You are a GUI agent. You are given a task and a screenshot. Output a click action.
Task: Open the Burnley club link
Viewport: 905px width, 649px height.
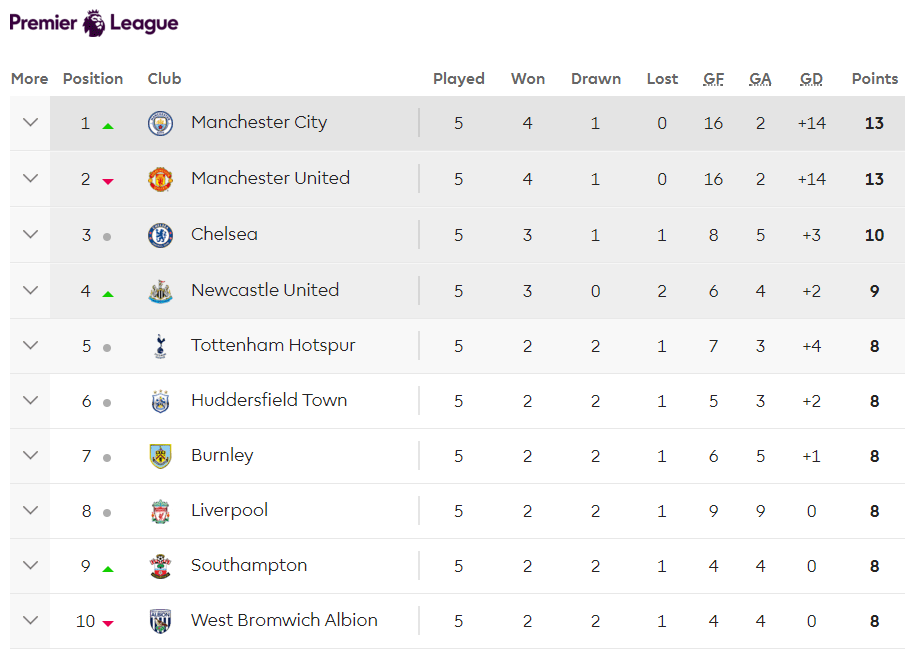click(222, 456)
